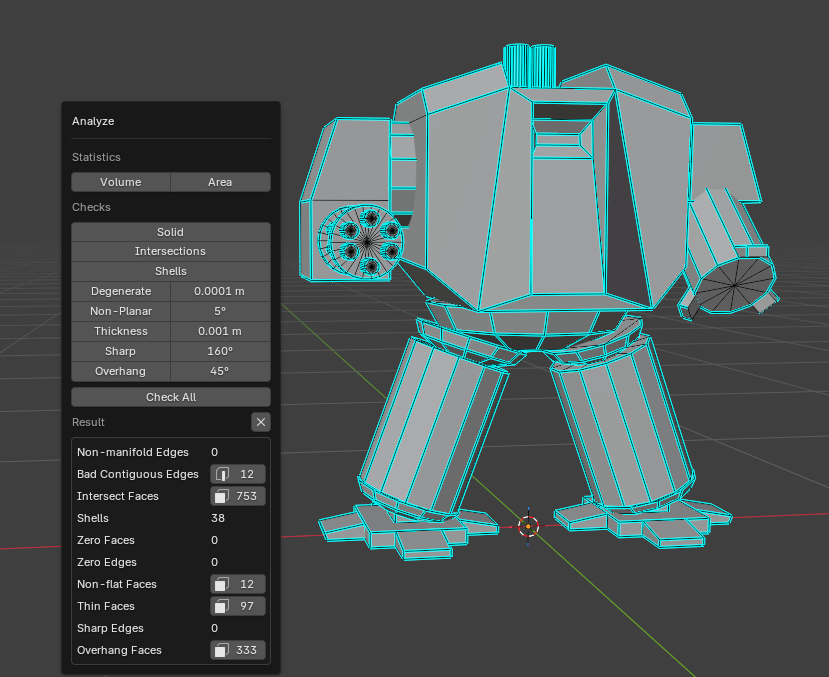
Task: Click the 3D cursor in the viewport
Action: 528,526
